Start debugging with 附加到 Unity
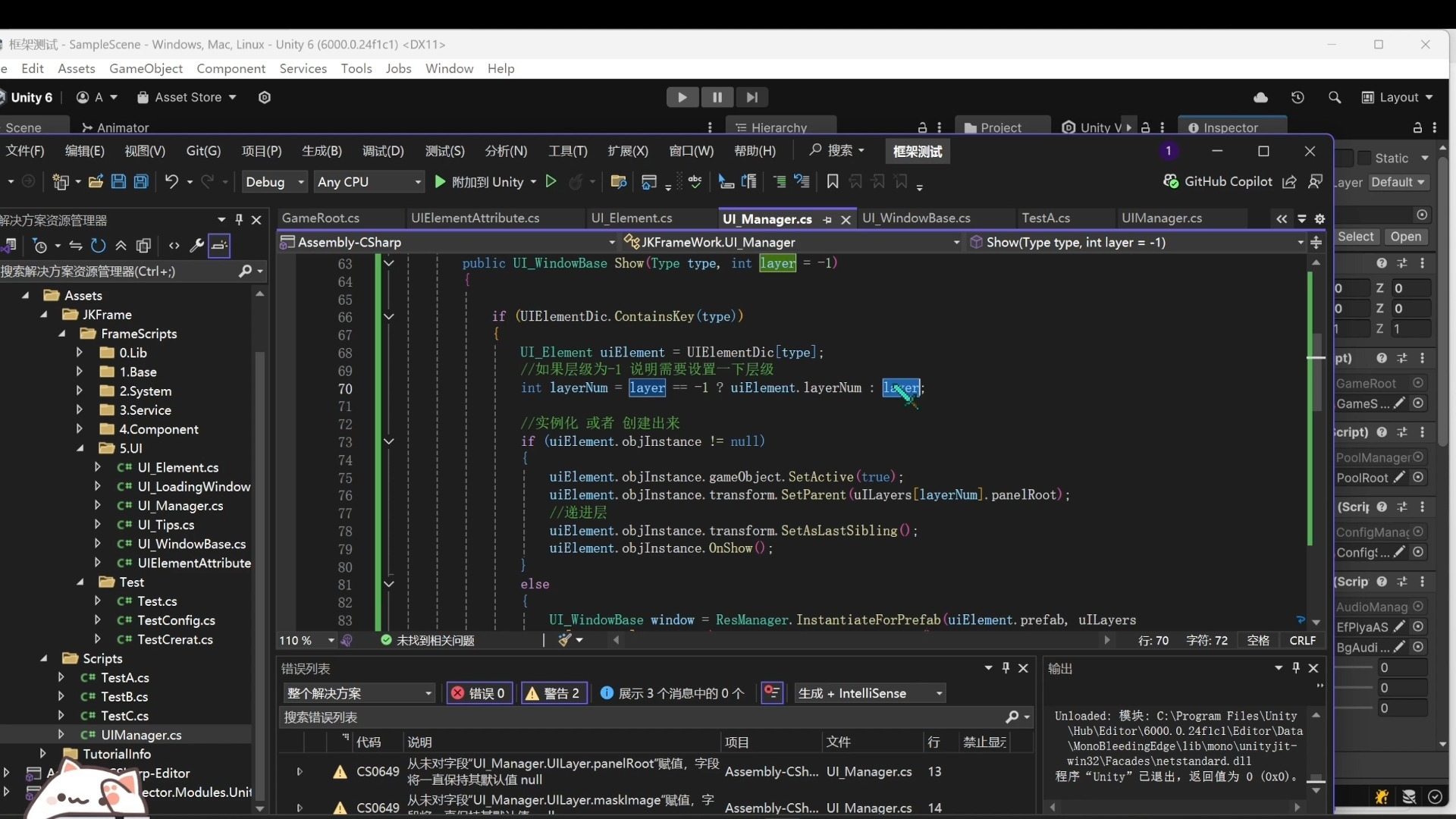 point(479,181)
